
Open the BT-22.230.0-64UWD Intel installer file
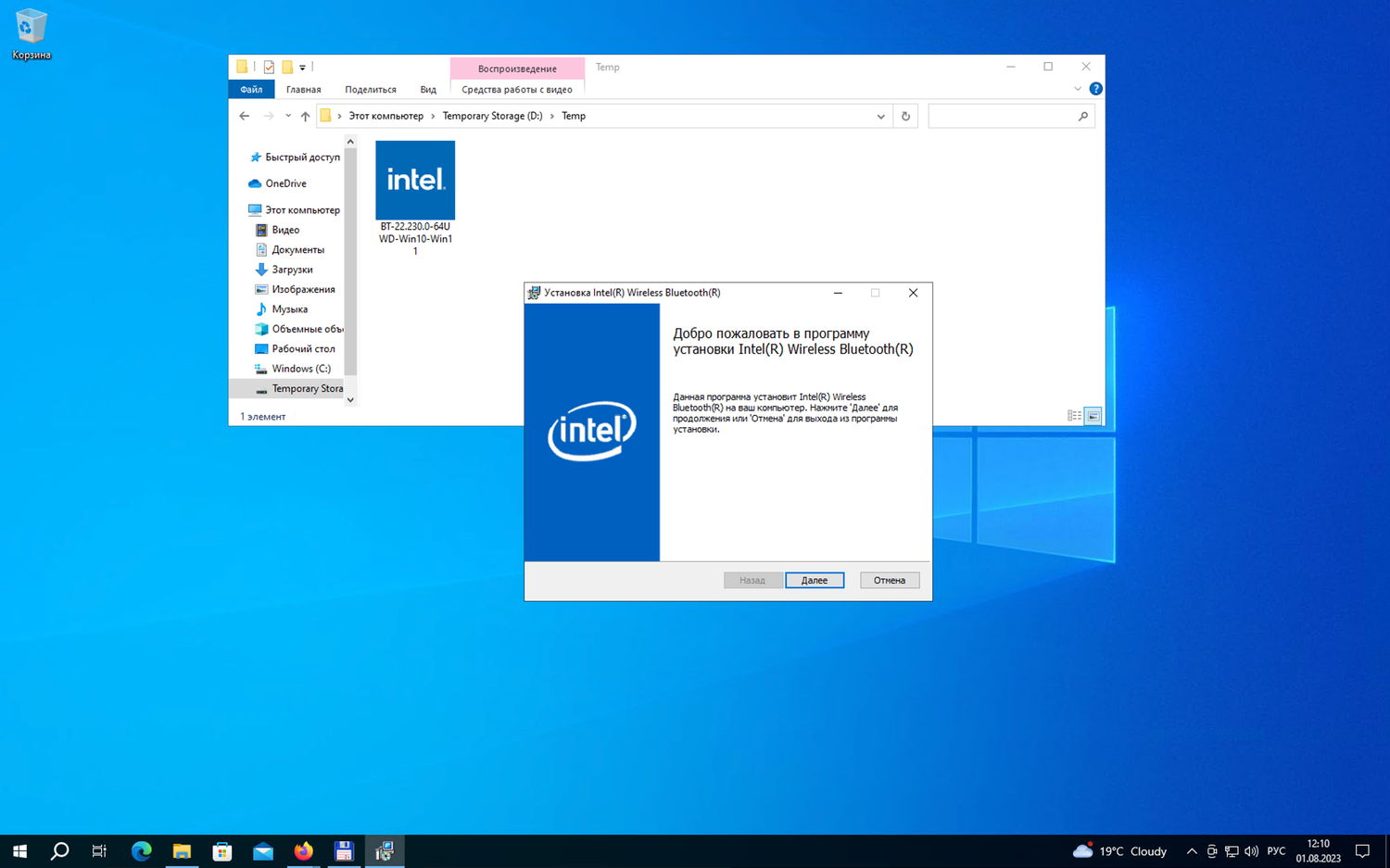tap(414, 181)
